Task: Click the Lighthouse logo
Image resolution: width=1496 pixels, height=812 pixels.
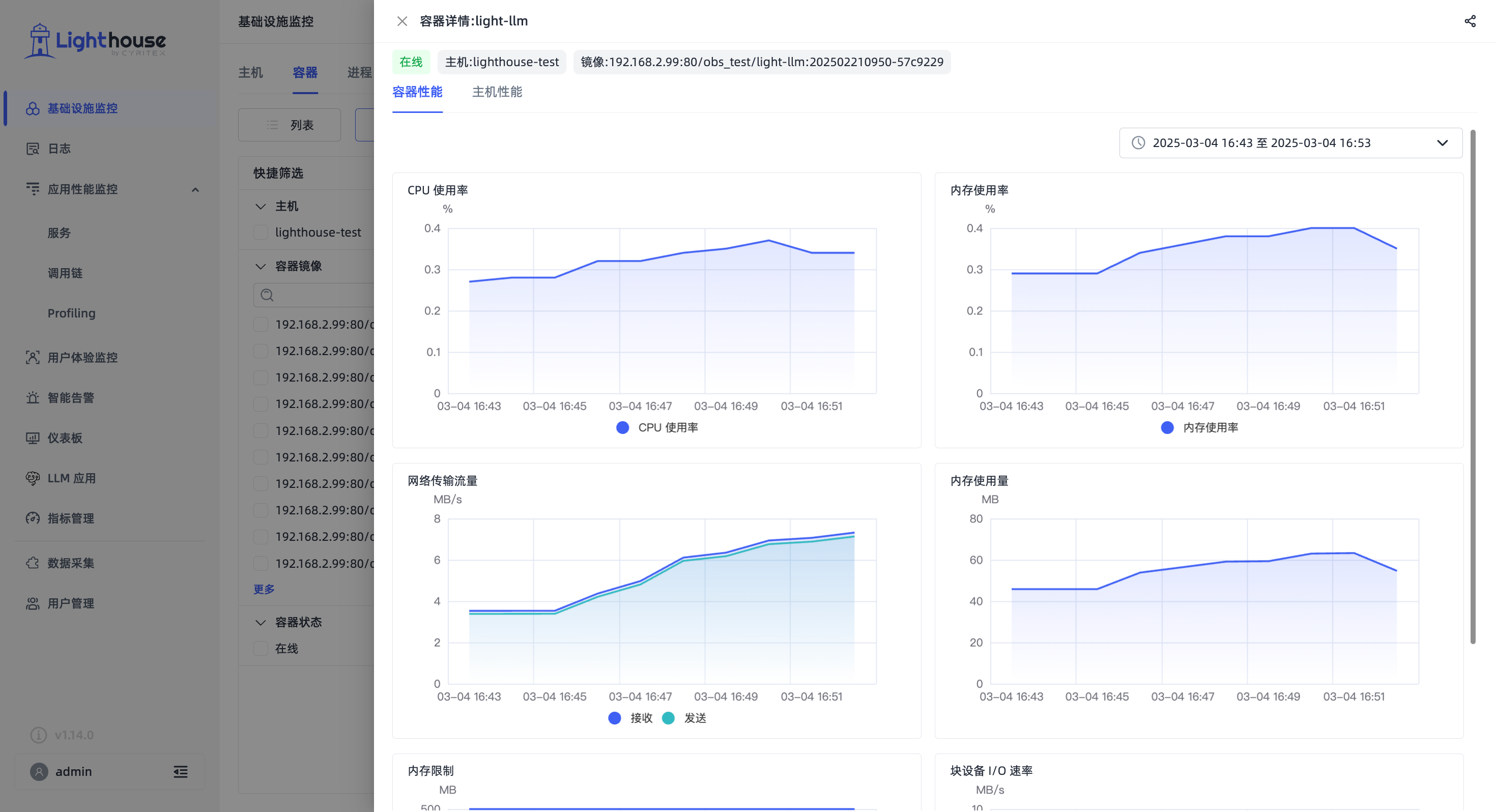Action: coord(95,41)
